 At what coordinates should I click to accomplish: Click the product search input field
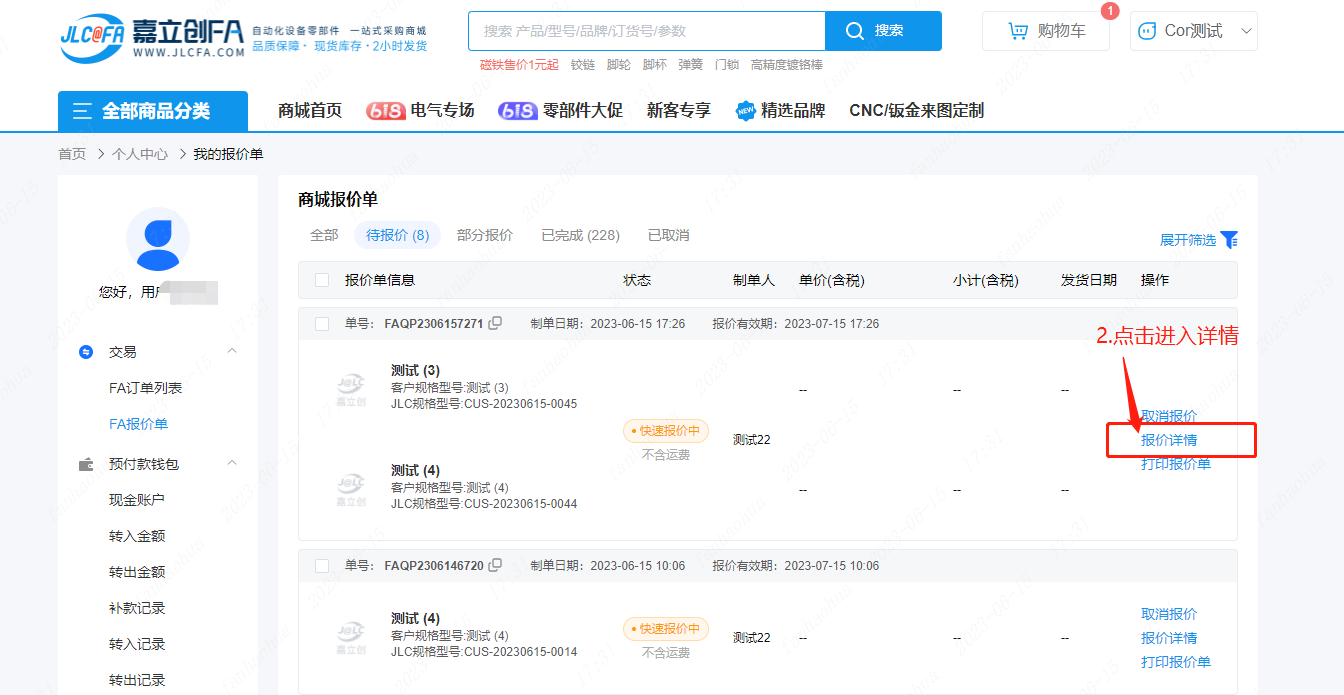point(646,31)
